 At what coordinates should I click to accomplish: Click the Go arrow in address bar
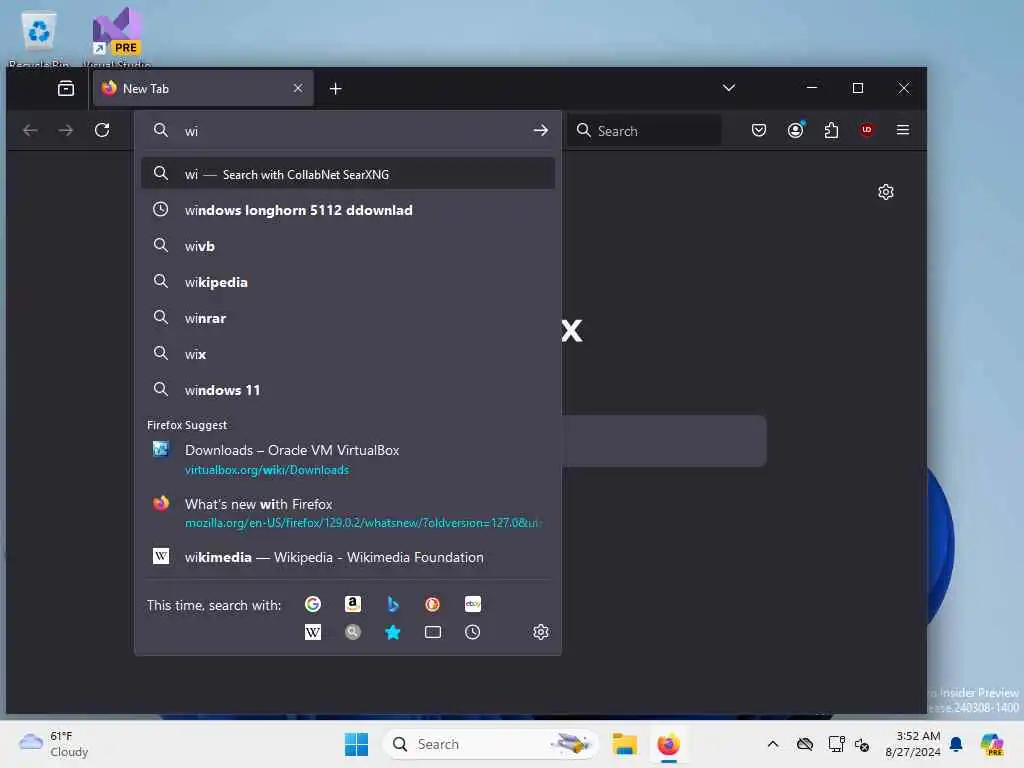coord(541,131)
